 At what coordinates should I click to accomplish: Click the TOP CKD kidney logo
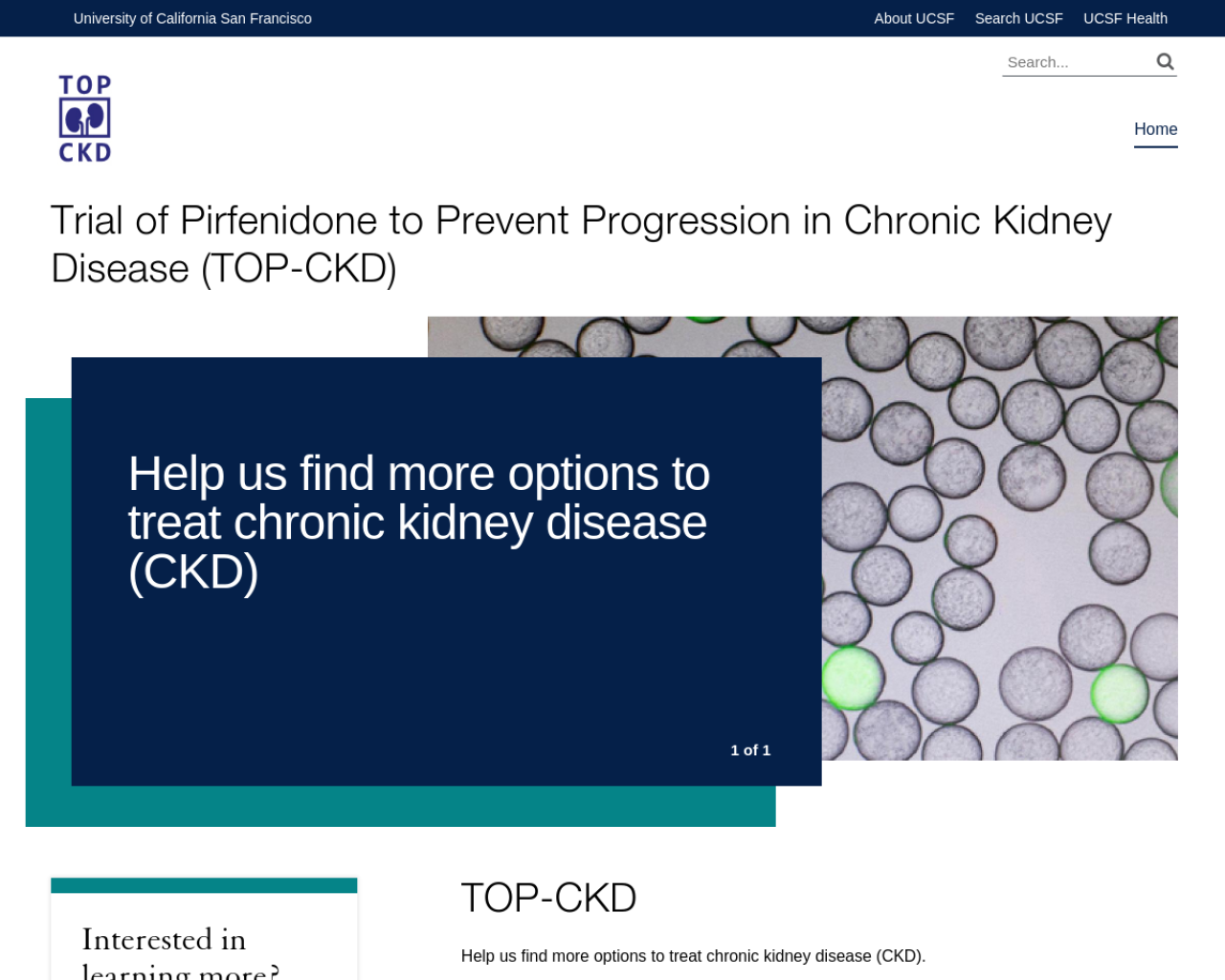85,119
